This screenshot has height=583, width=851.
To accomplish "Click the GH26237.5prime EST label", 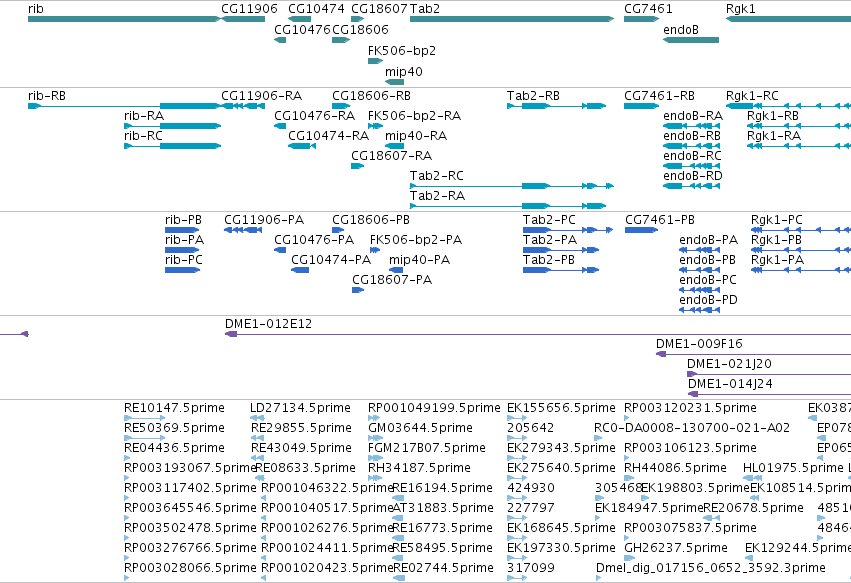I will coord(676,548).
